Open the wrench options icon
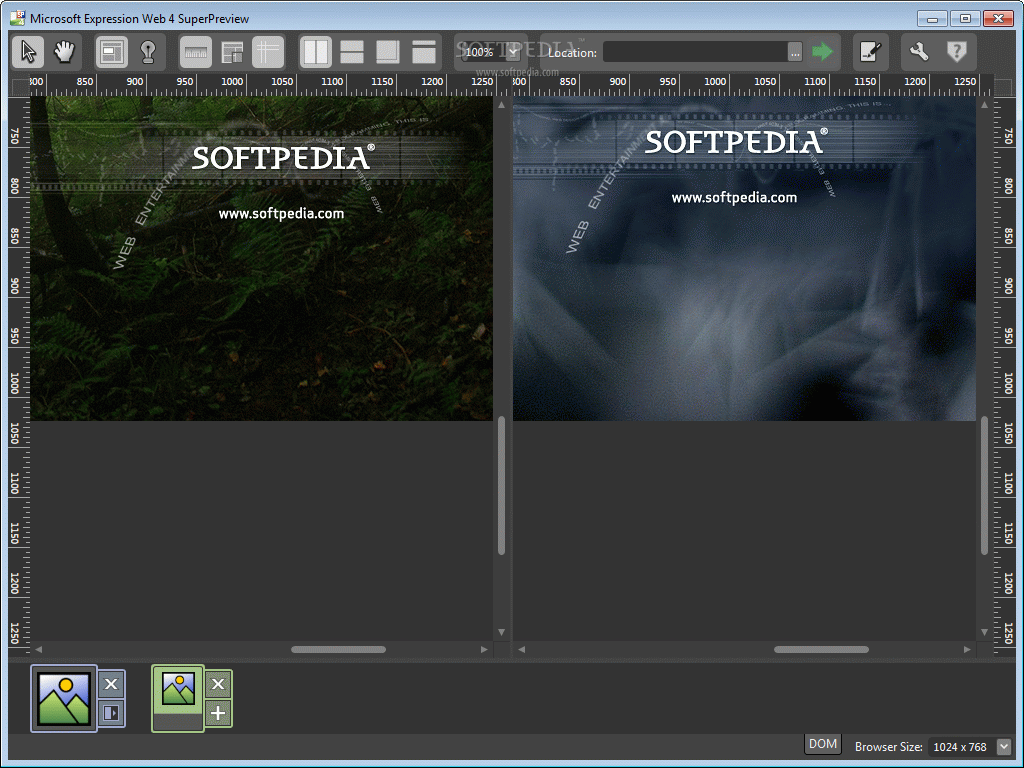The image size is (1024, 768). coord(920,52)
